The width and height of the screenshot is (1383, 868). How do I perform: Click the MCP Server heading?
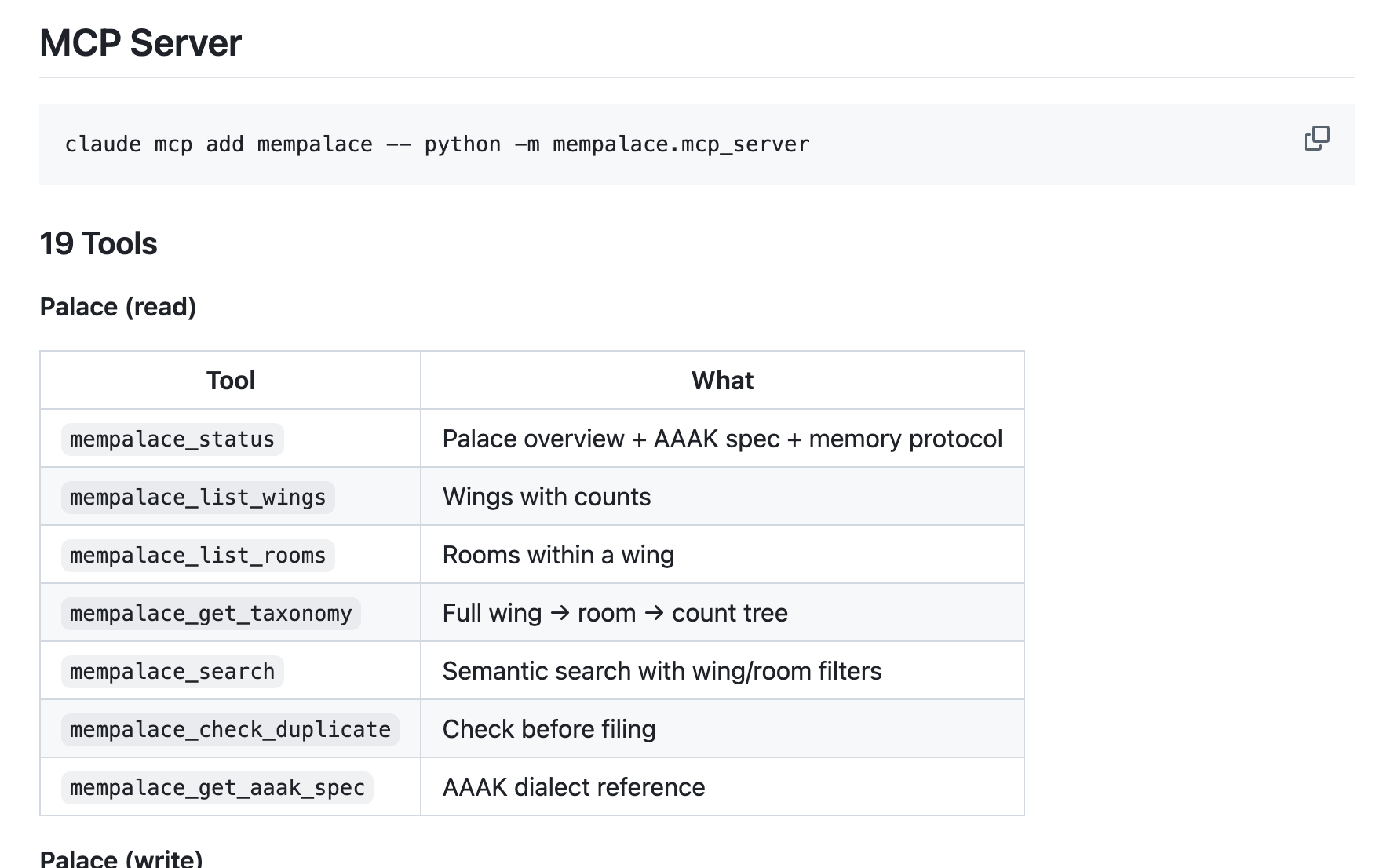[x=140, y=42]
